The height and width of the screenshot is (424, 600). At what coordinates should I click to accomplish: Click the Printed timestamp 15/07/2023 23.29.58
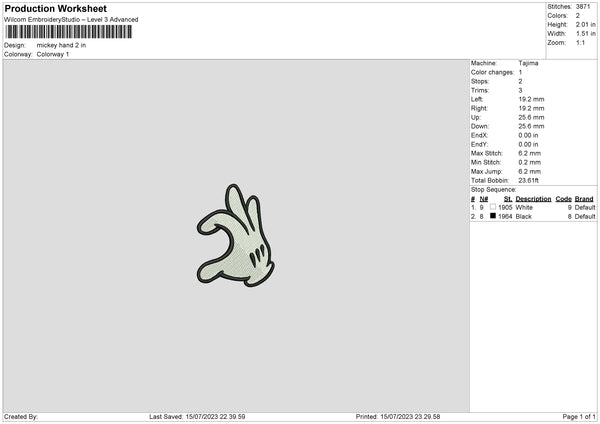[410, 417]
